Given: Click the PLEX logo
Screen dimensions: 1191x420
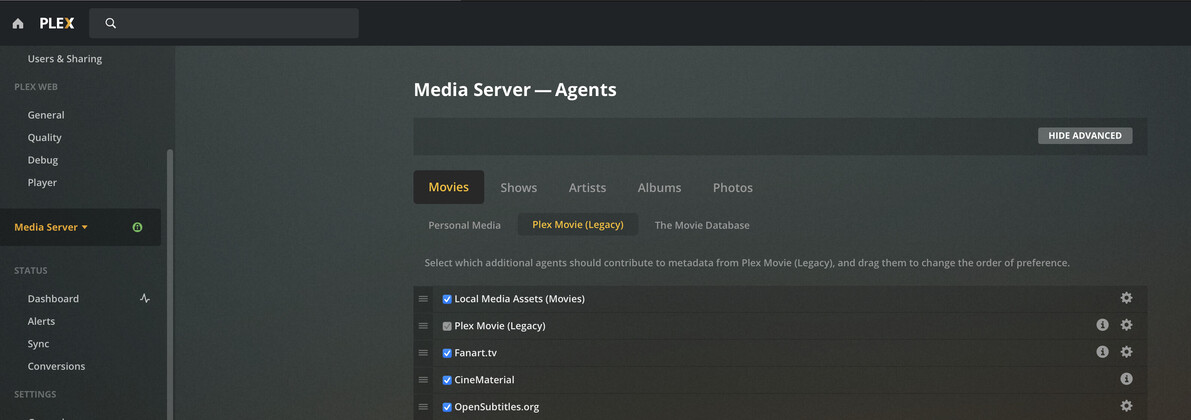Looking at the screenshot, I should tap(57, 24).
